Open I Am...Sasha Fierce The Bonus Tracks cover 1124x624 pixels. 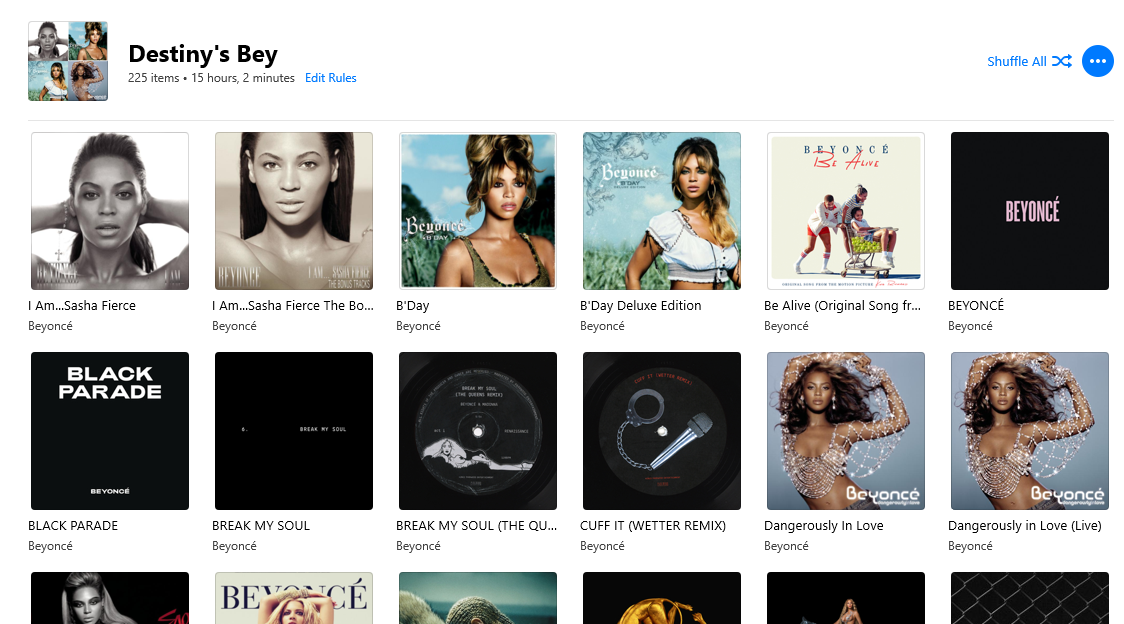294,211
